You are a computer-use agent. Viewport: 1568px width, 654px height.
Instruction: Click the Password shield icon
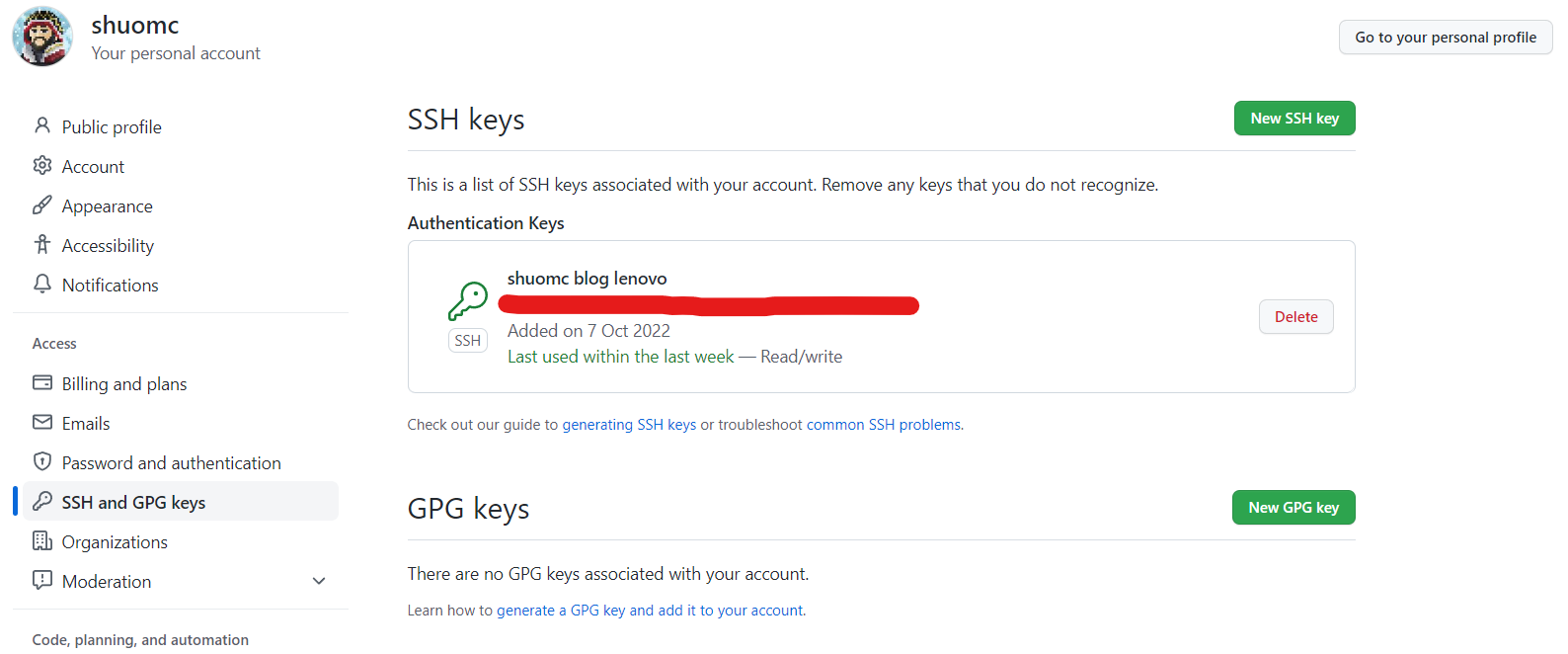pyautogui.click(x=41, y=461)
